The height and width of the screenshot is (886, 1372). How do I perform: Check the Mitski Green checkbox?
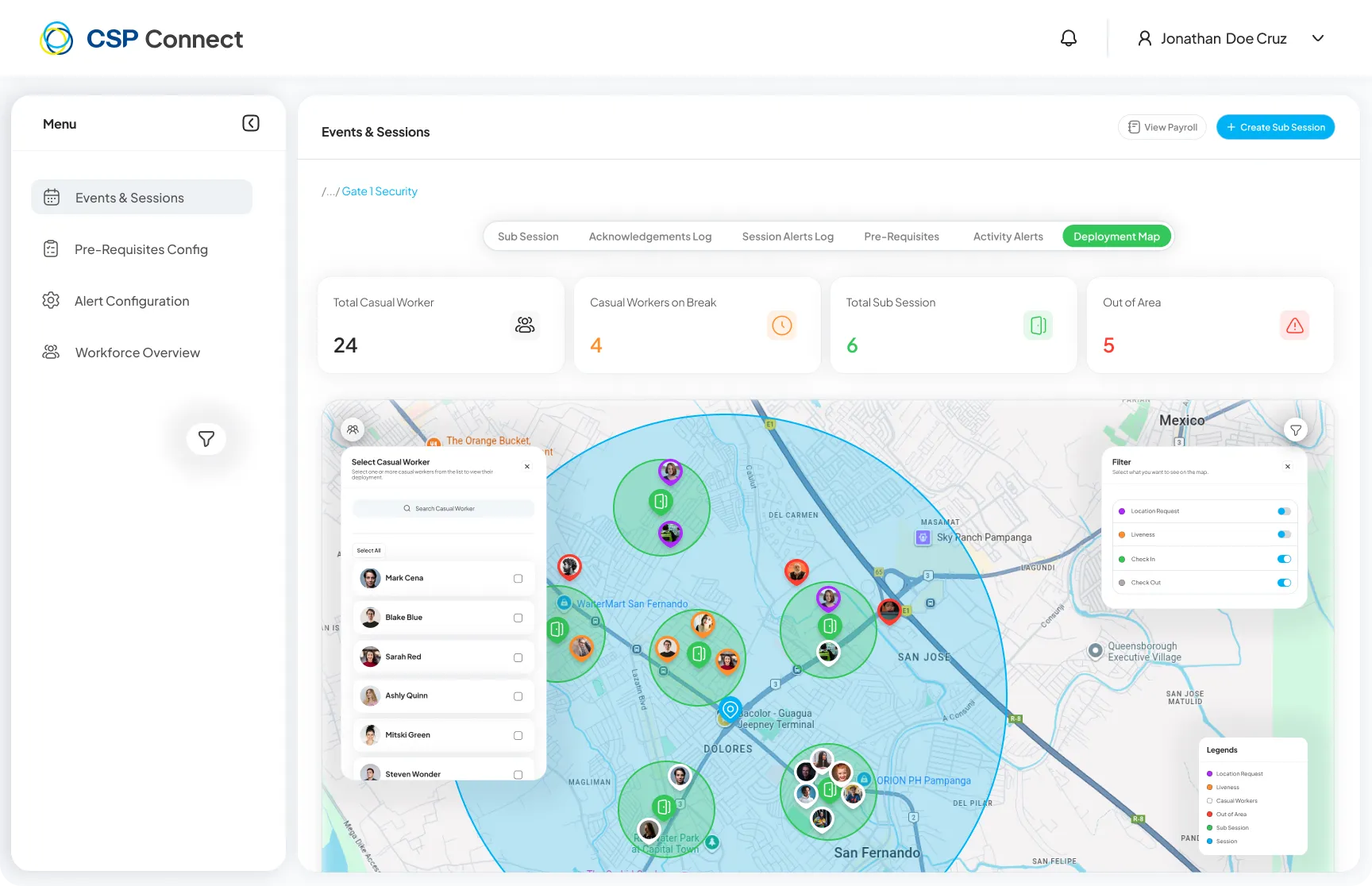click(x=518, y=736)
